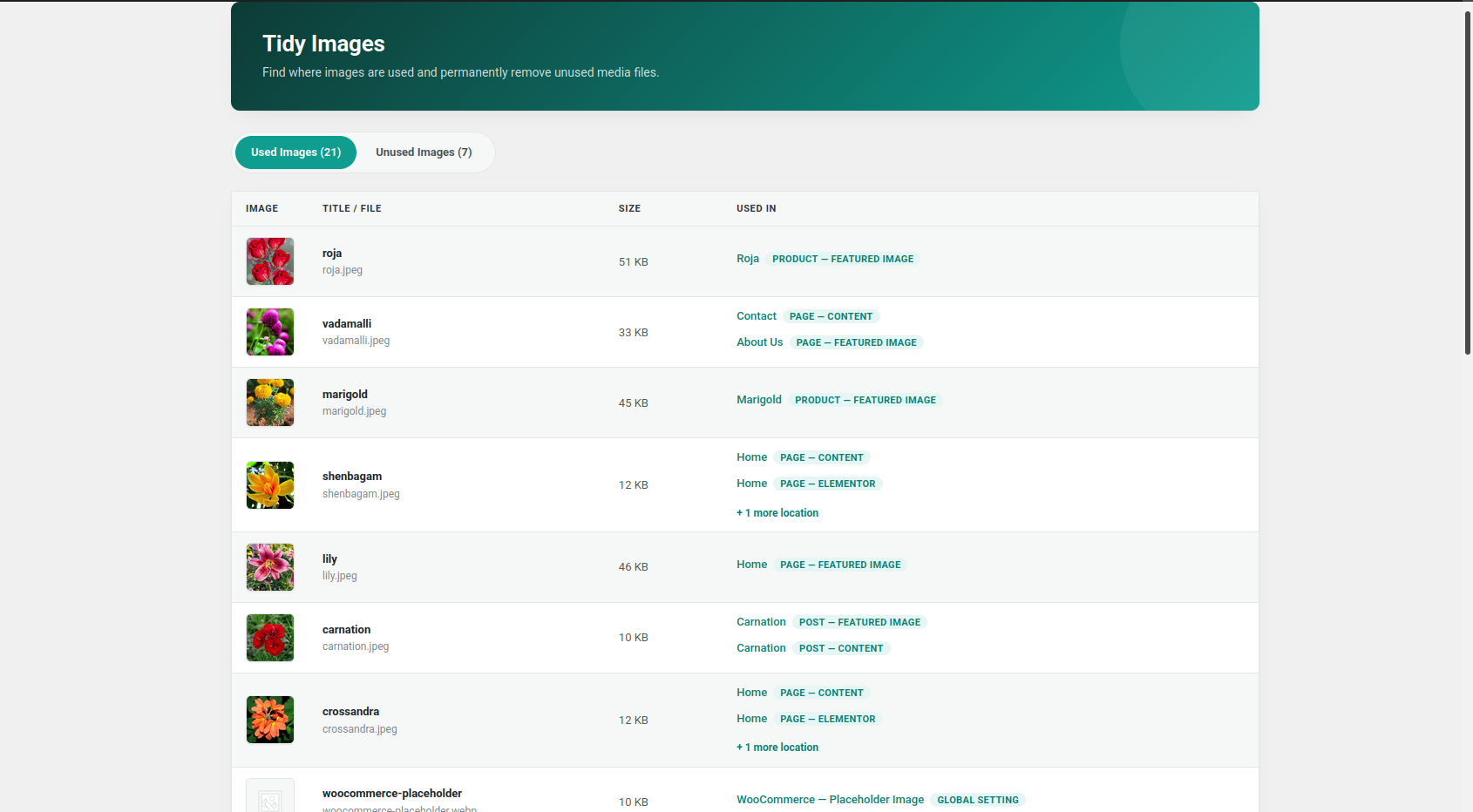Open Carnation link tagged Post – Content
This screenshot has width=1473, height=812.
761,648
